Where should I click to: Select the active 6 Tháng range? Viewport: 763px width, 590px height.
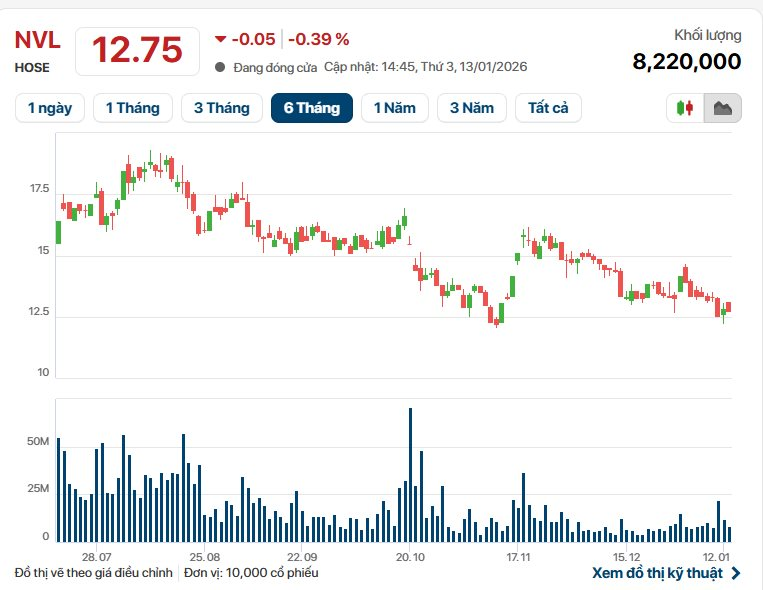pos(311,108)
